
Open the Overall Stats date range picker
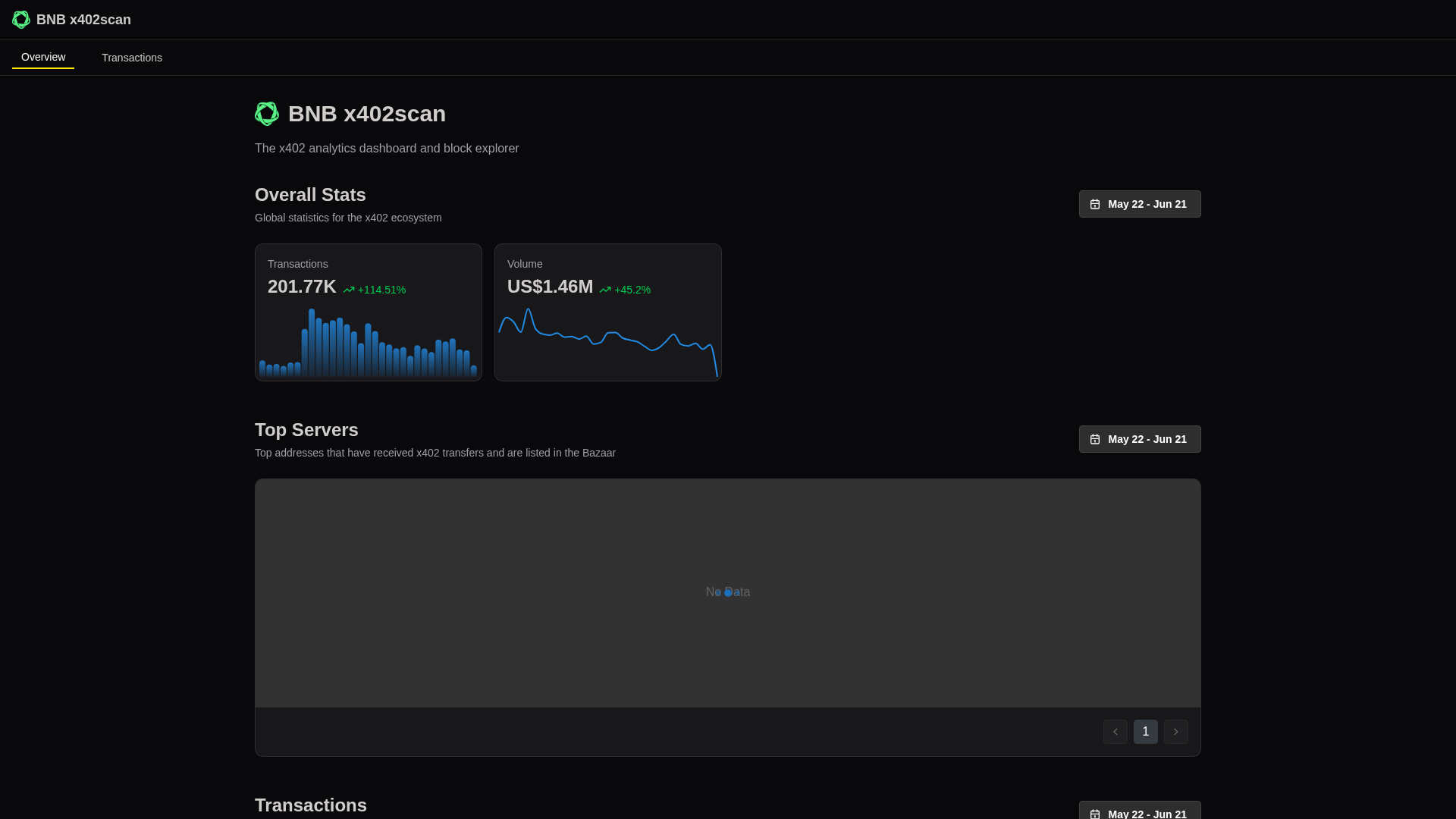pos(1140,204)
